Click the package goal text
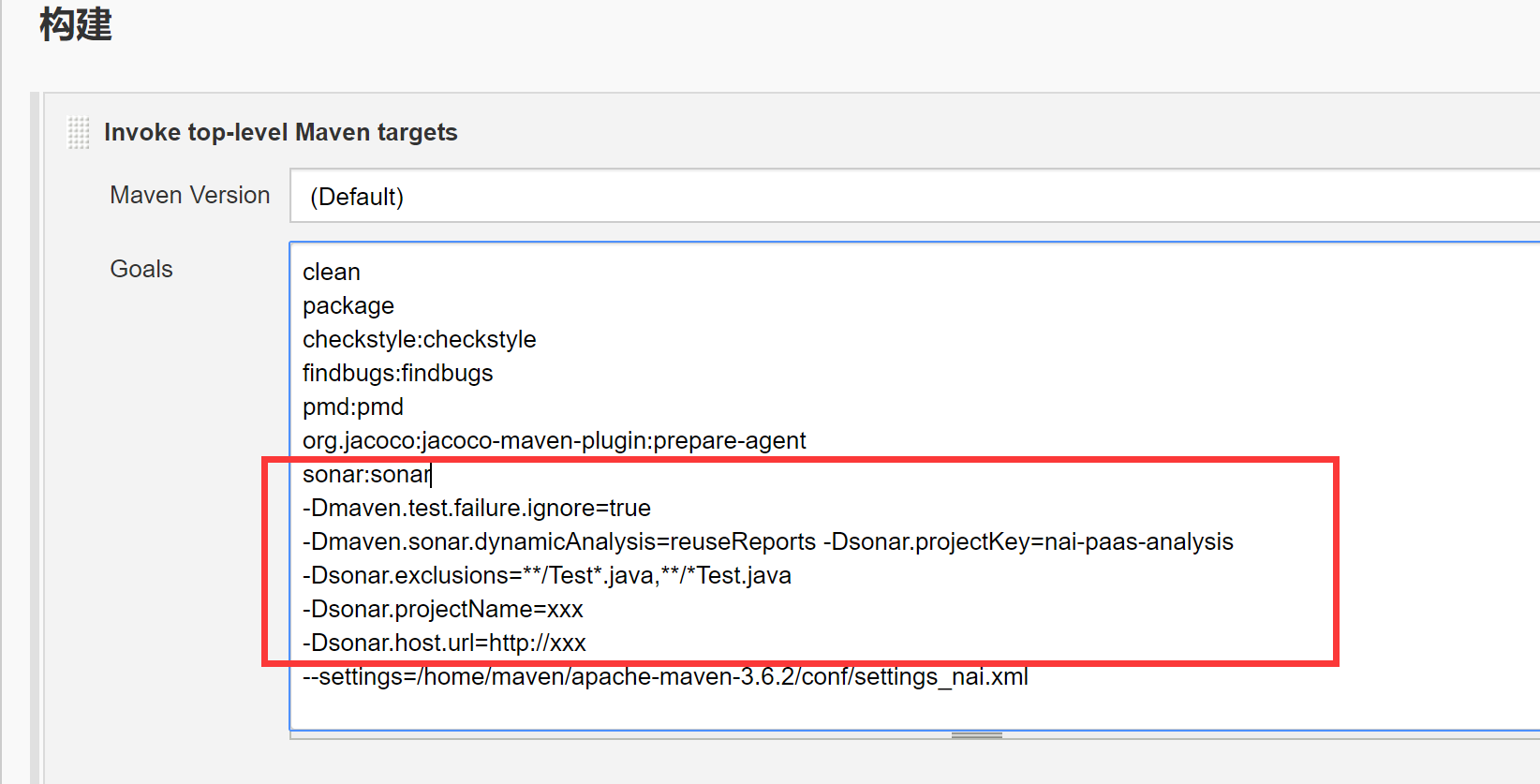Viewport: 1540px width, 784px height. pos(348,305)
